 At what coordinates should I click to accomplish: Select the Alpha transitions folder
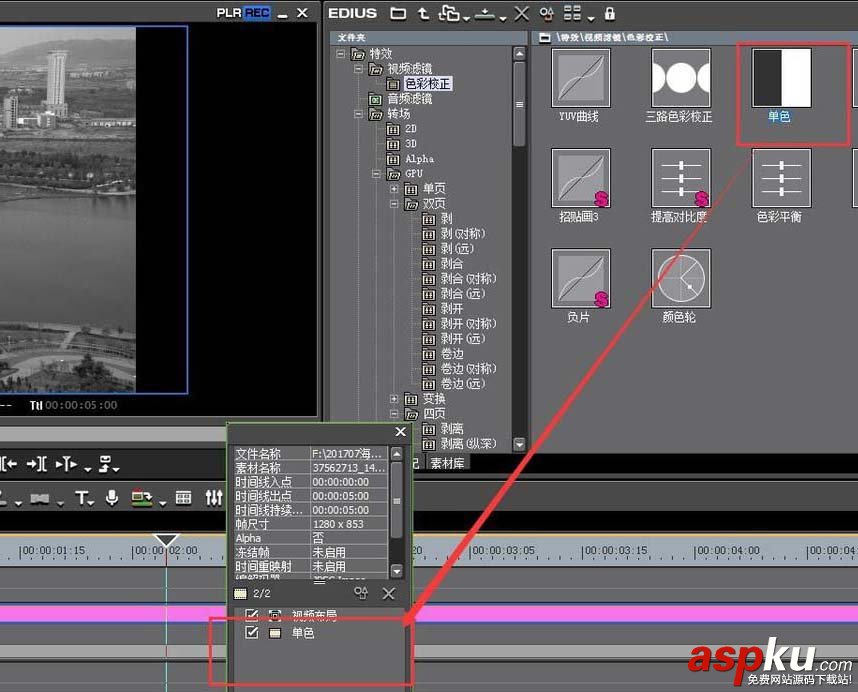point(420,159)
